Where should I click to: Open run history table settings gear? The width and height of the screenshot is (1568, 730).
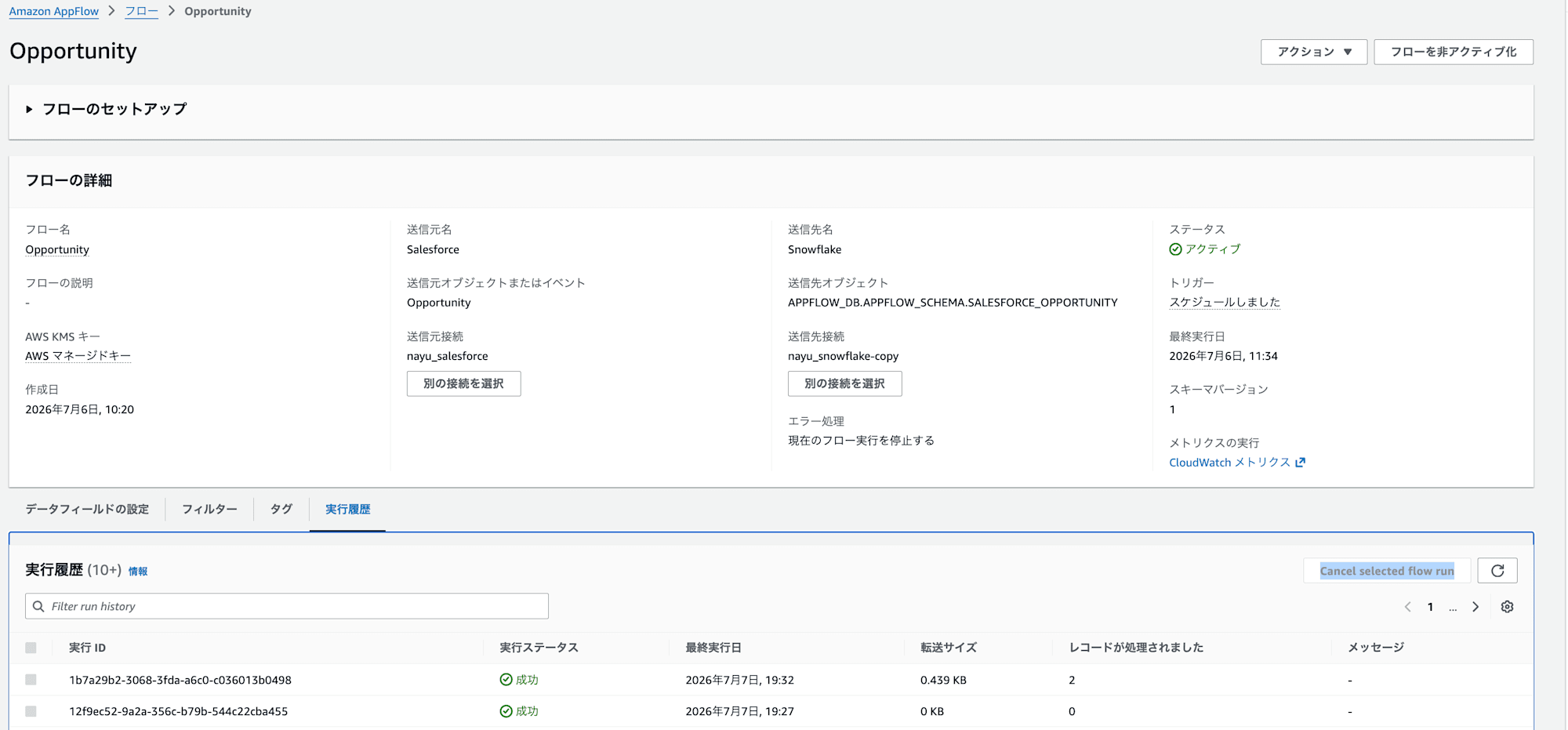tap(1507, 607)
